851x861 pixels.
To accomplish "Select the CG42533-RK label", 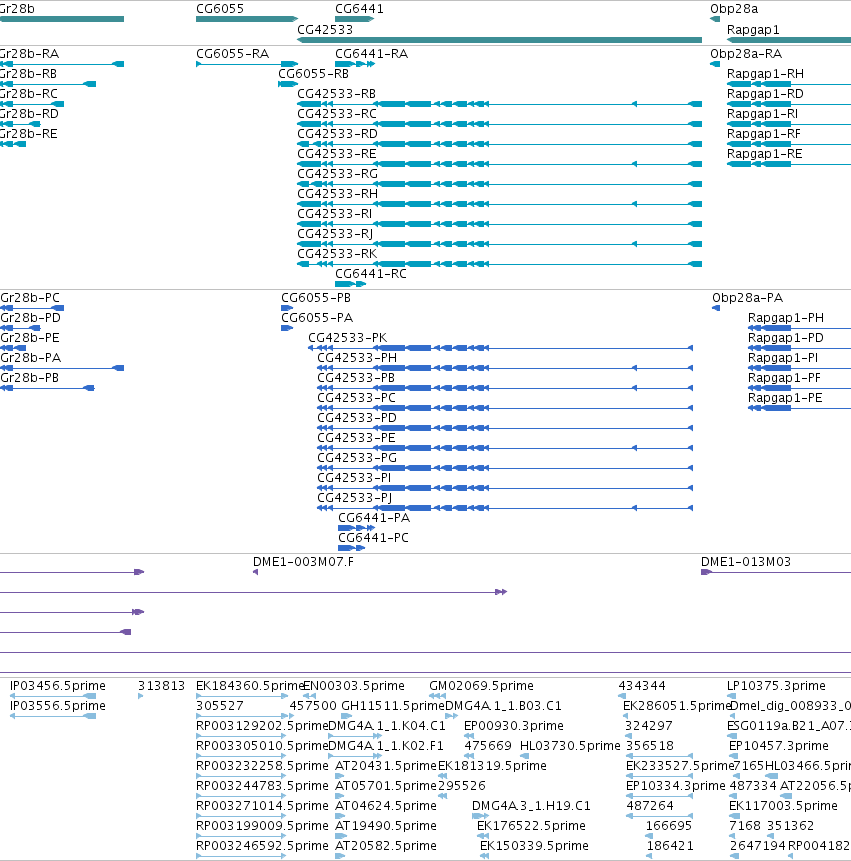I will click(x=337, y=254).
